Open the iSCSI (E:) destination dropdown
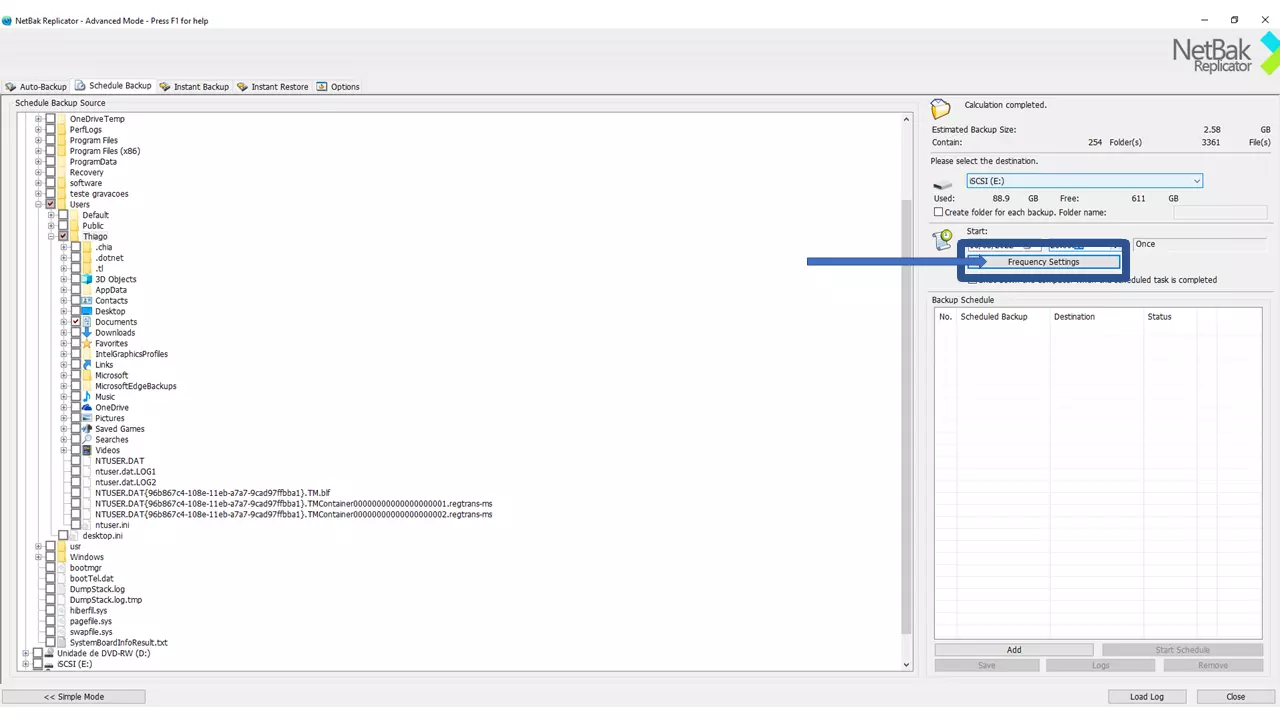 tap(1196, 181)
